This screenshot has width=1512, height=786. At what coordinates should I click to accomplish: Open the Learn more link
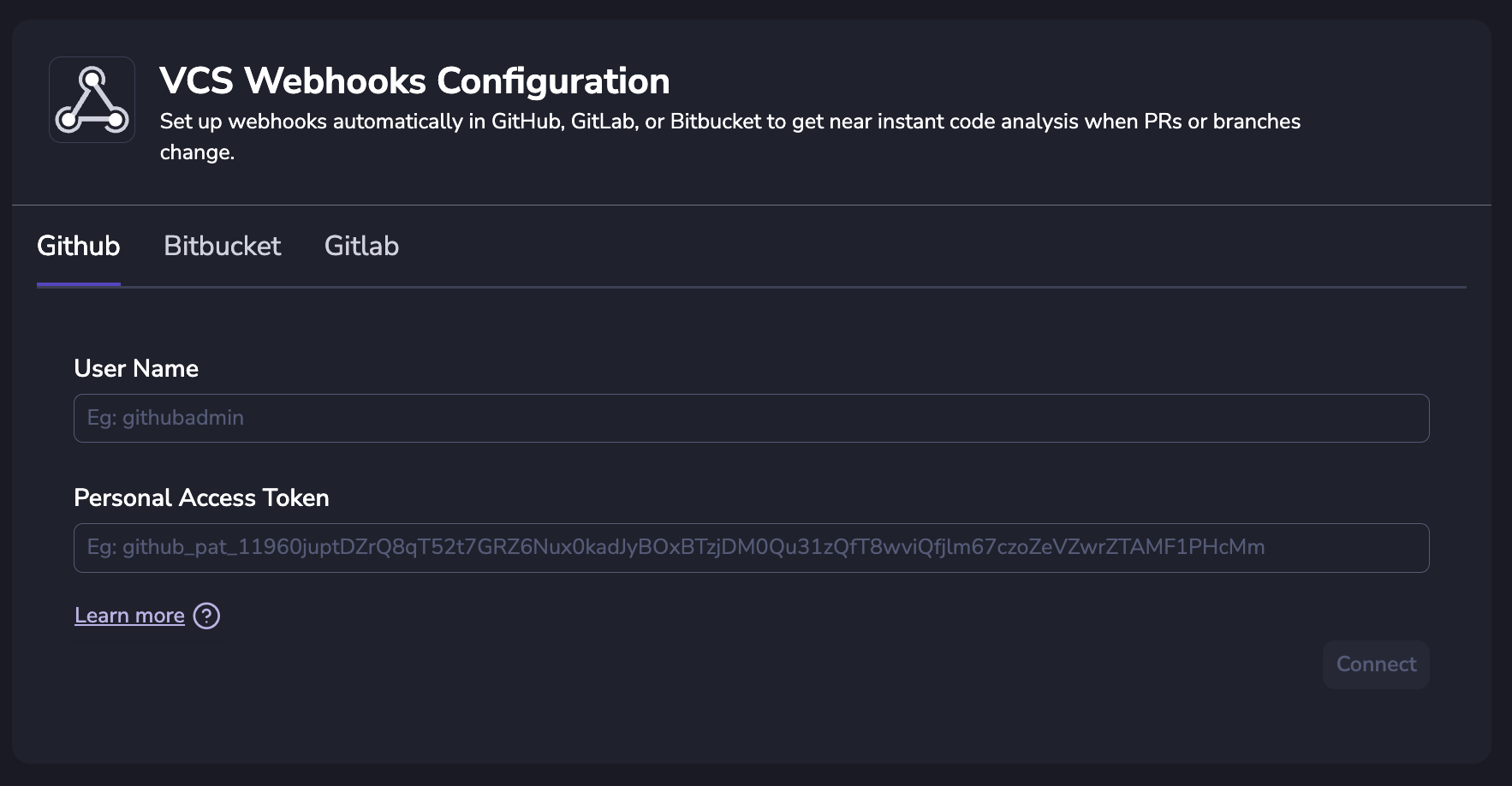click(129, 616)
